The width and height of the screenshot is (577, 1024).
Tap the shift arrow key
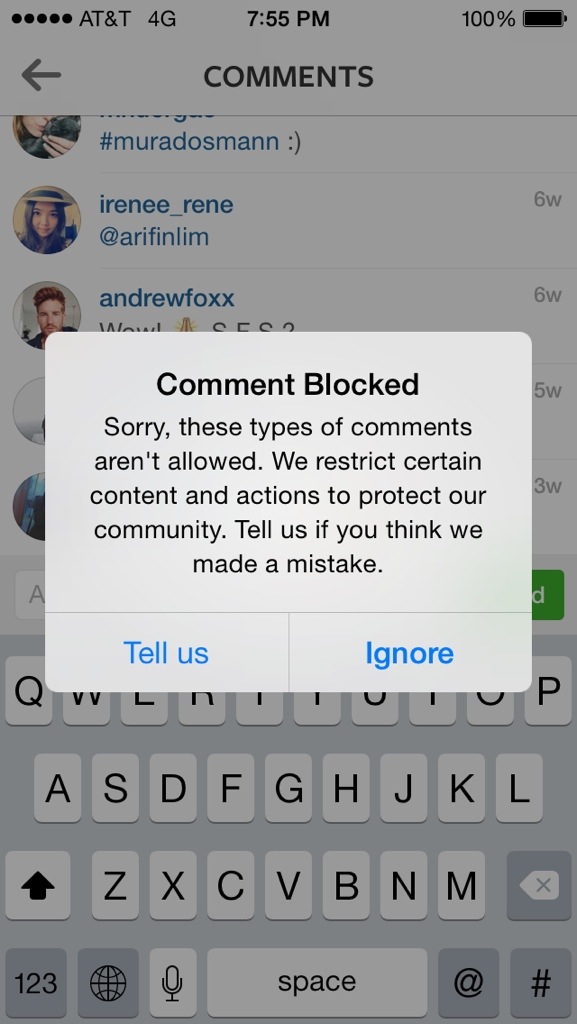click(x=38, y=886)
